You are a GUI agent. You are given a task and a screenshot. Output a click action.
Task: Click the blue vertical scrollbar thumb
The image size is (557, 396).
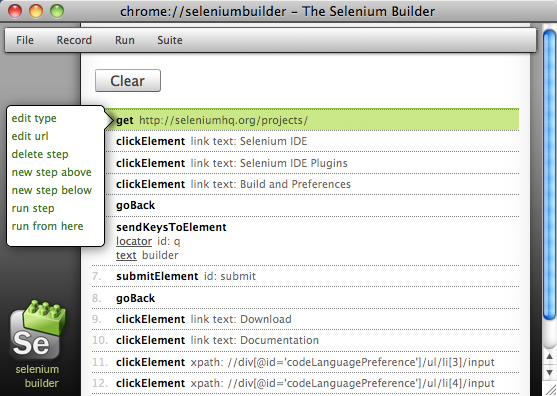(550, 174)
